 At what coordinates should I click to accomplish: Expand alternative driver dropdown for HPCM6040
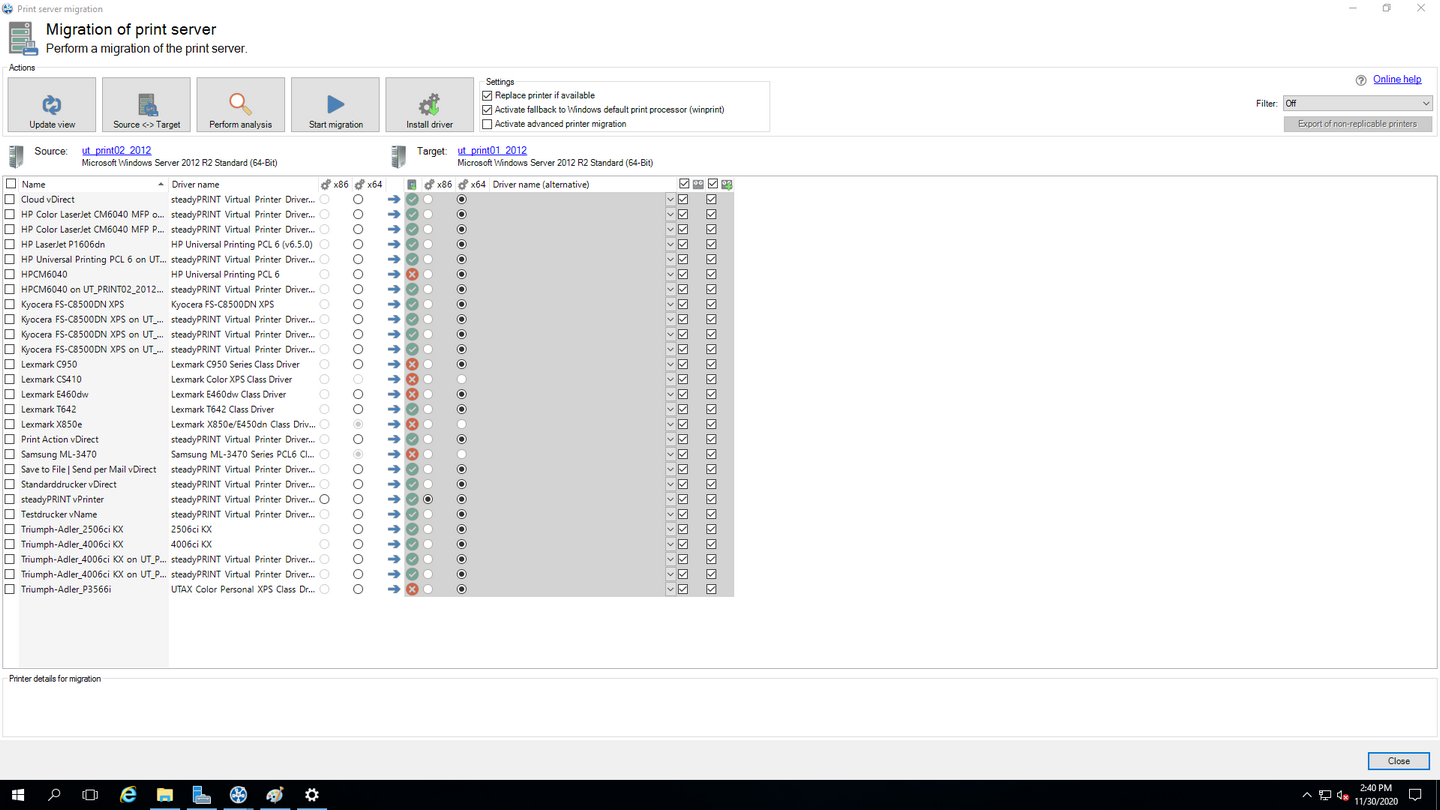[x=670, y=274]
